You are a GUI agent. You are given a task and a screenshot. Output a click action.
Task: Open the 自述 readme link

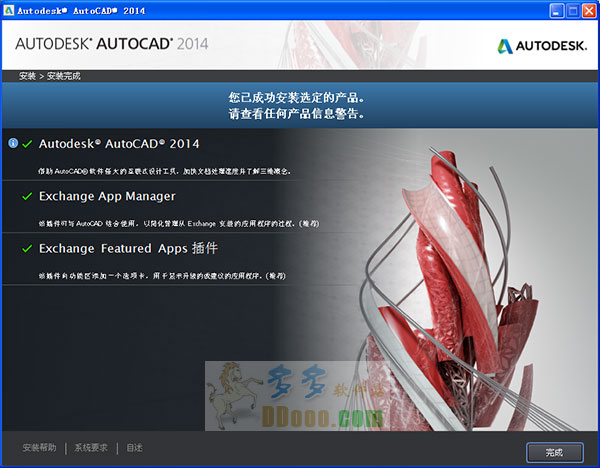134,448
